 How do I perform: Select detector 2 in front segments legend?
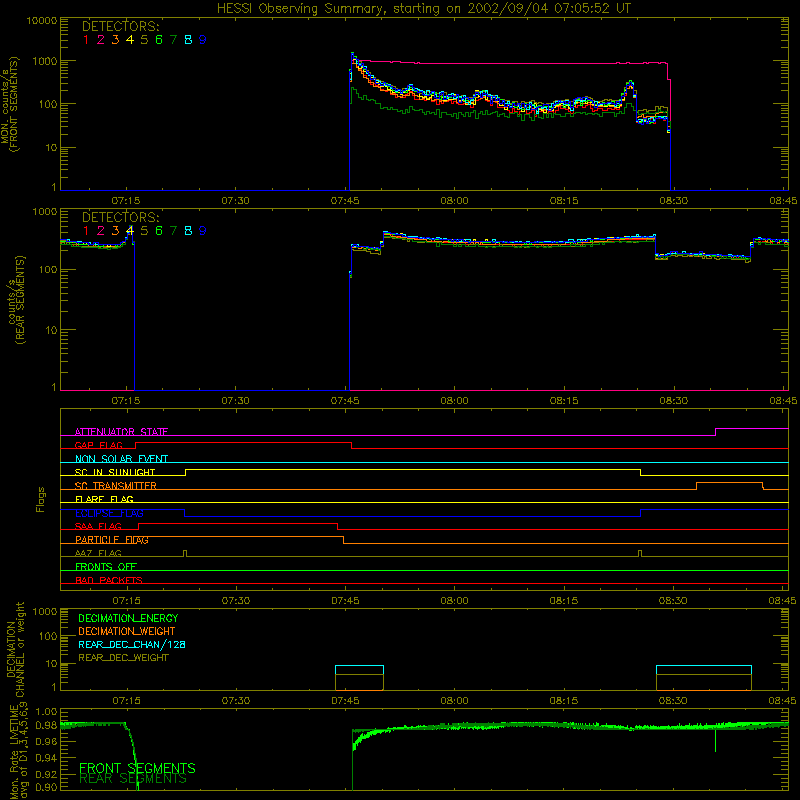click(x=101, y=40)
